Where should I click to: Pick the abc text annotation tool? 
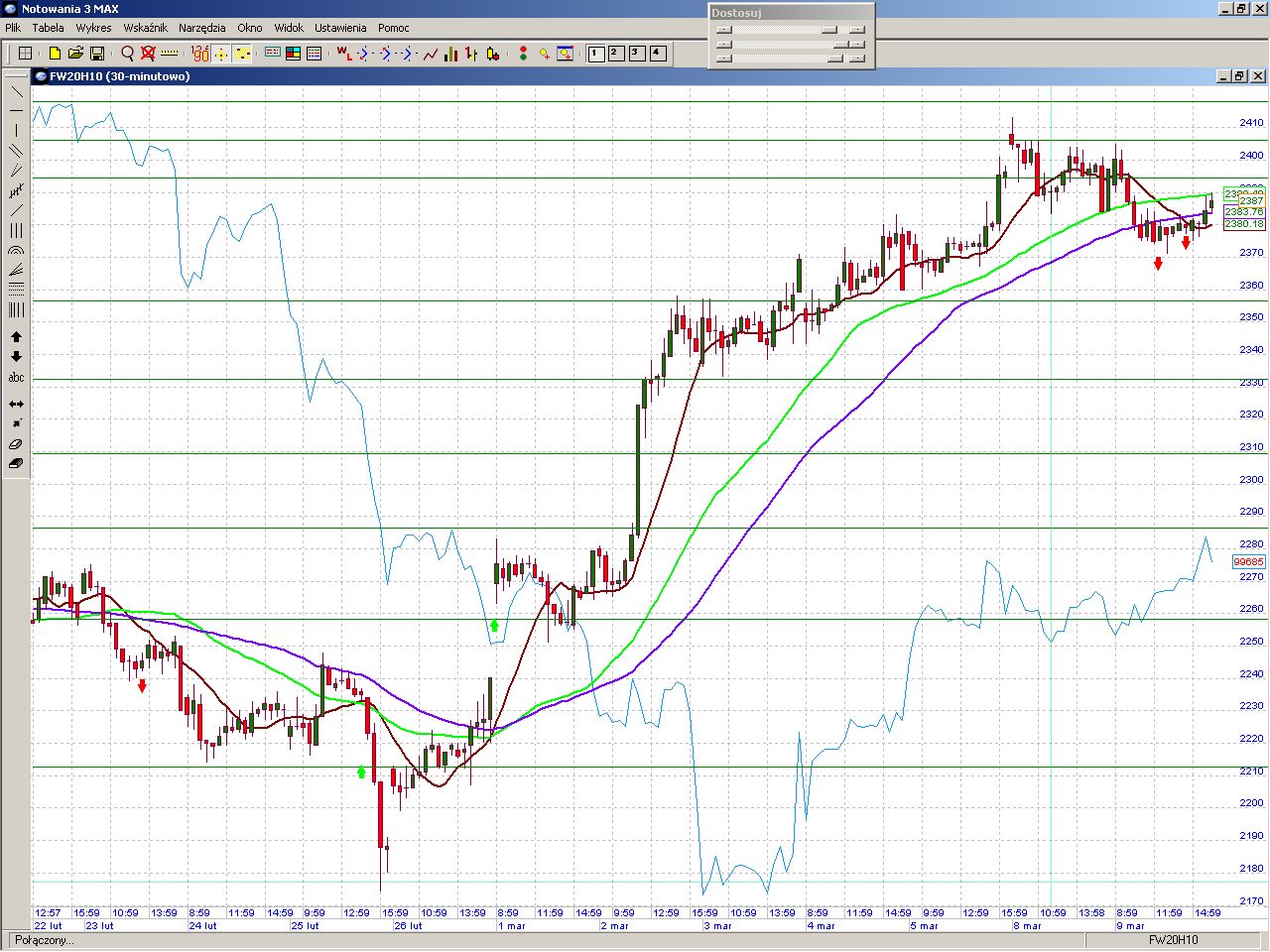pos(17,378)
